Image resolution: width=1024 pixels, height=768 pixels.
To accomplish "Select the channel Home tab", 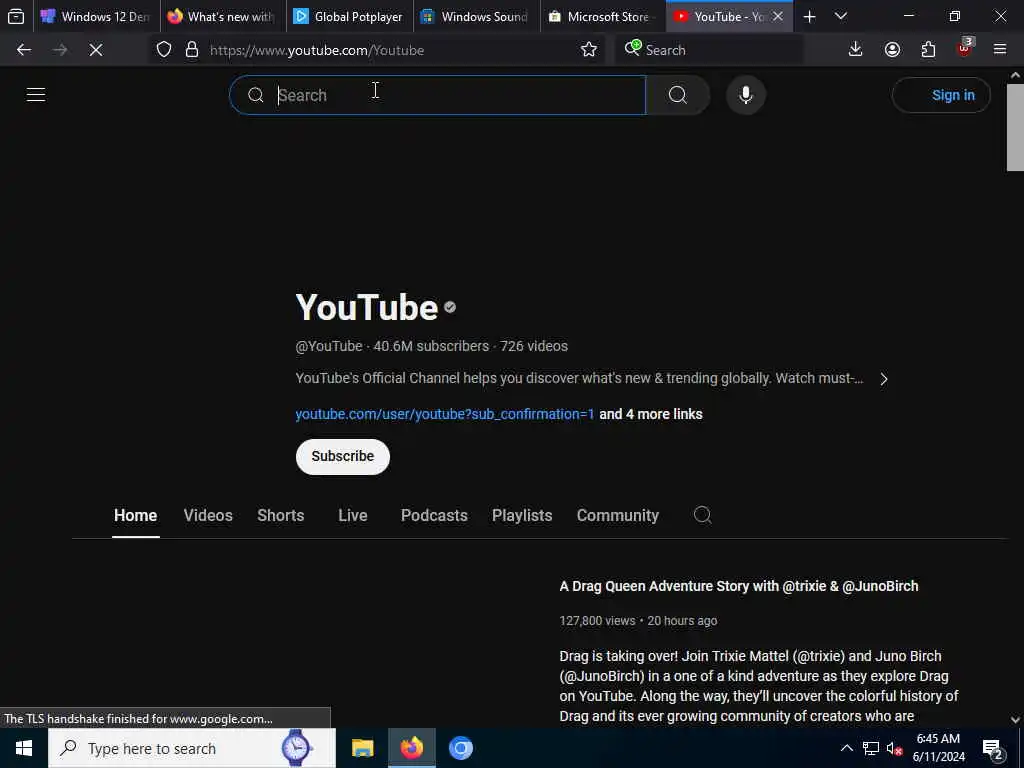I will 135,515.
